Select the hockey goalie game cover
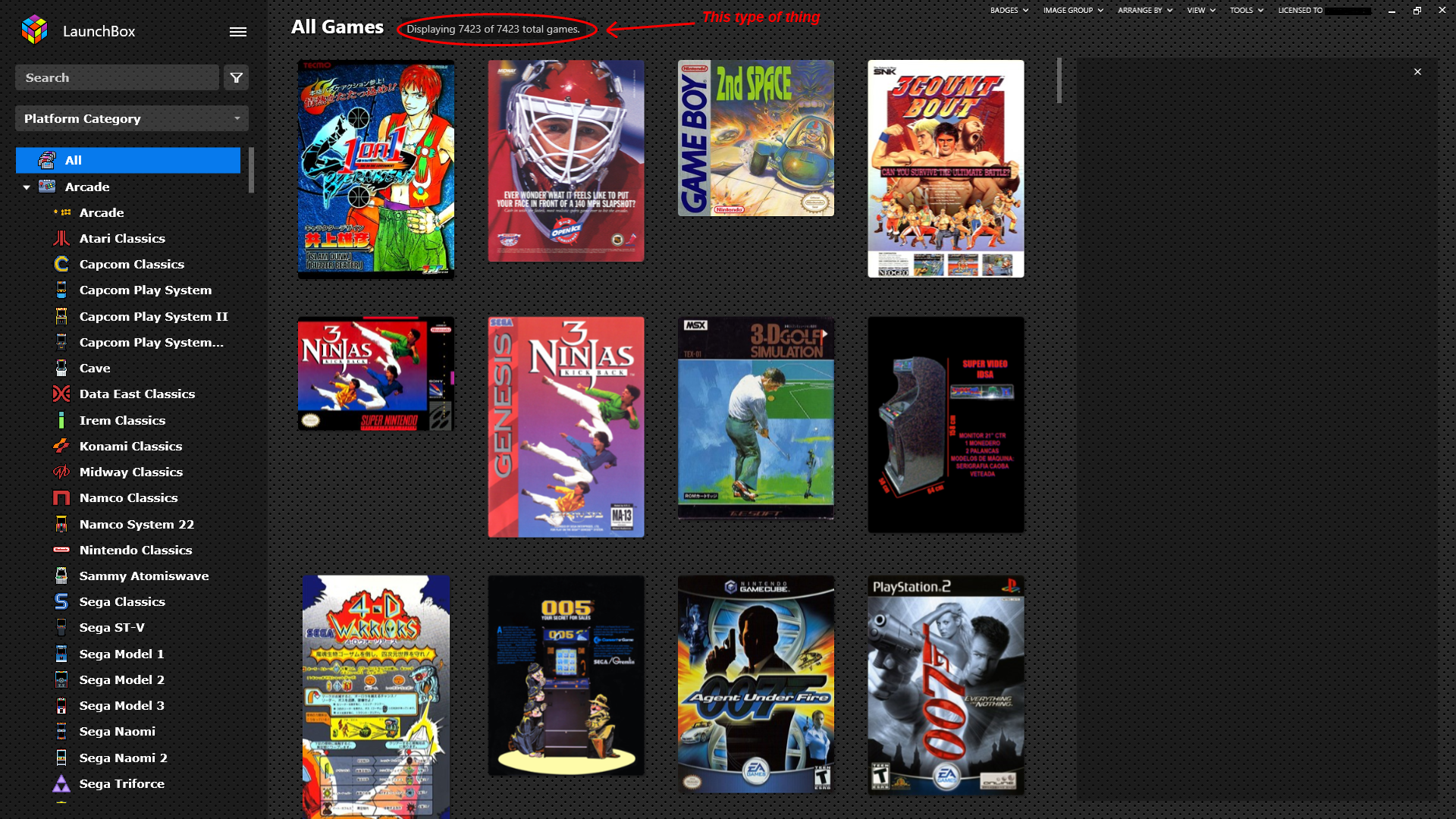Image resolution: width=1456 pixels, height=819 pixels. pyautogui.click(x=566, y=161)
